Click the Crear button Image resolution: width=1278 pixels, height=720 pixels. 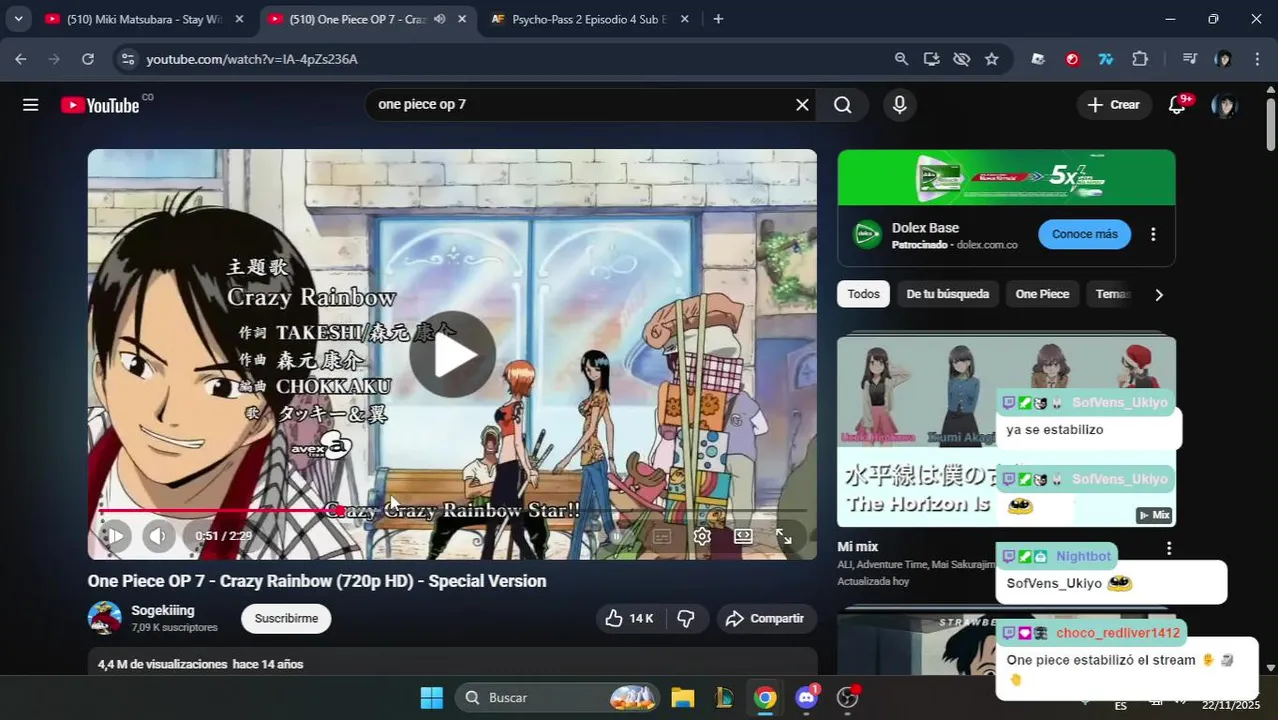coord(1114,105)
